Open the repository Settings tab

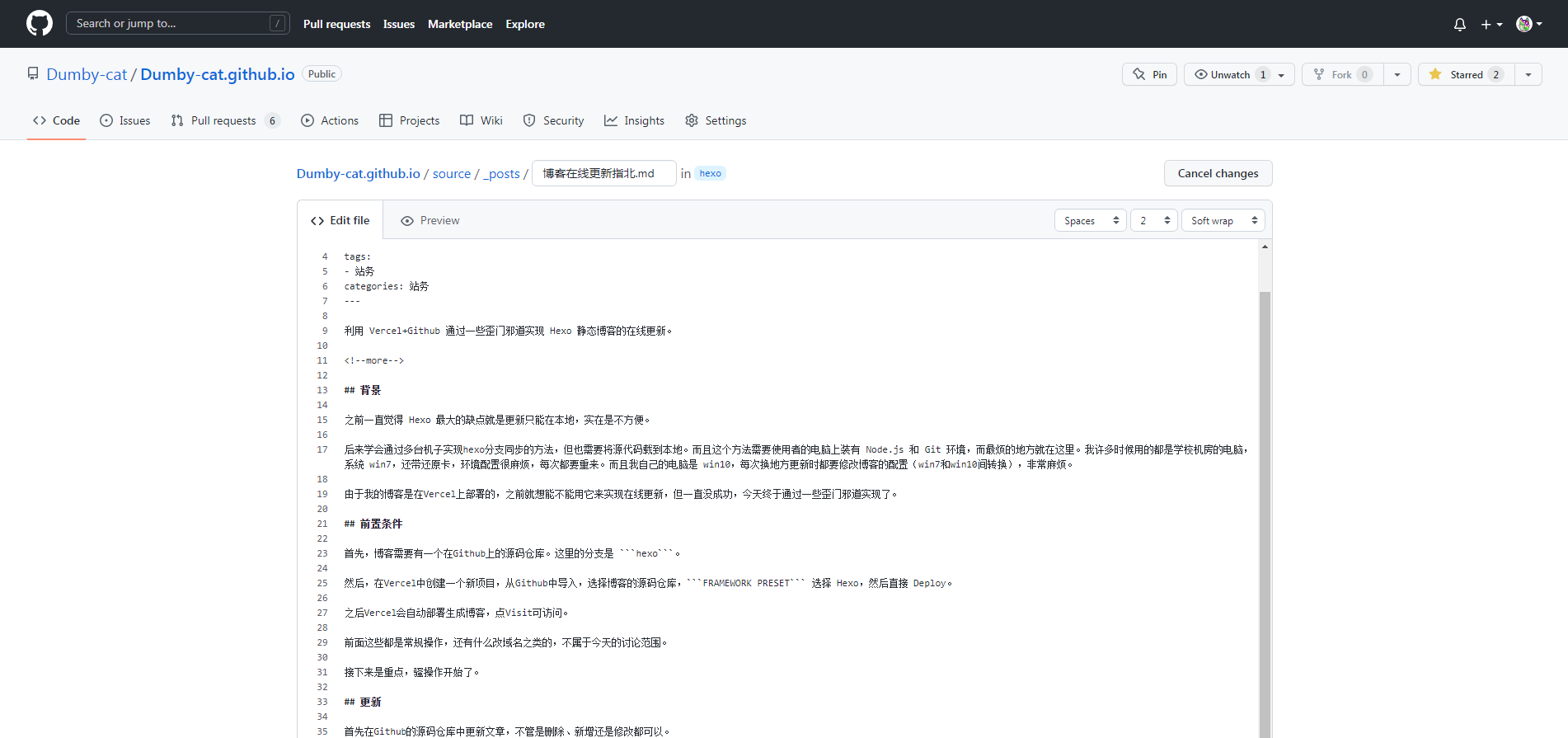716,120
